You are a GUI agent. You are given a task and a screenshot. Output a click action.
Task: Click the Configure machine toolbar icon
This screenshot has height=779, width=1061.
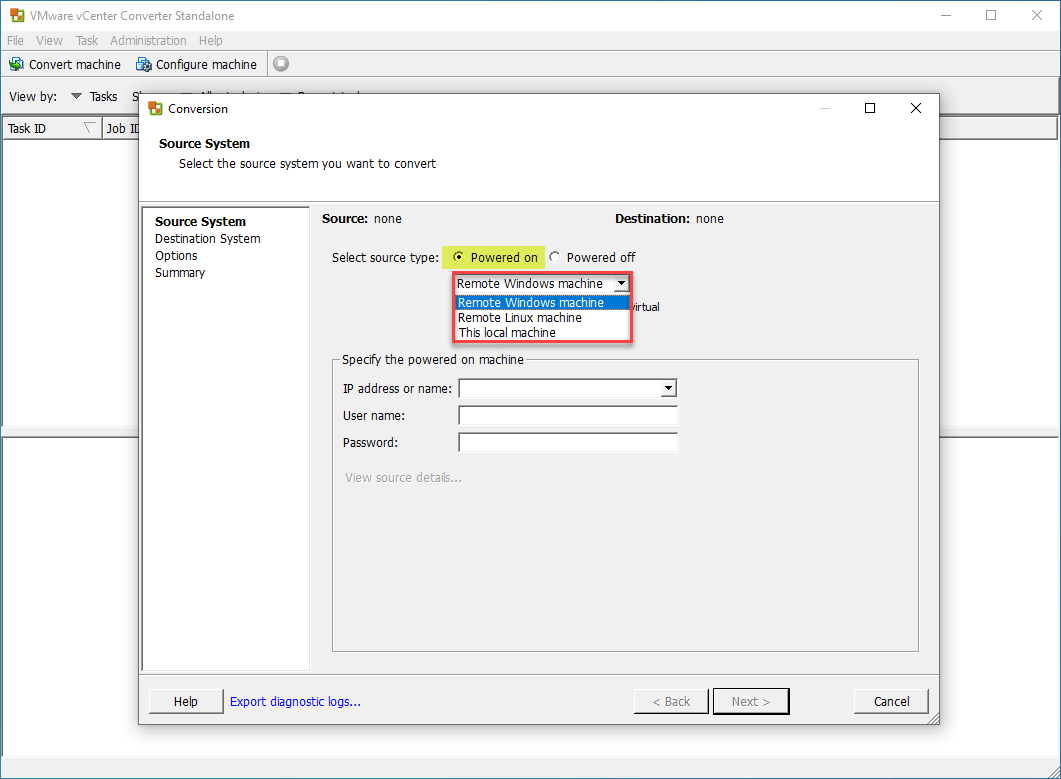(x=144, y=64)
